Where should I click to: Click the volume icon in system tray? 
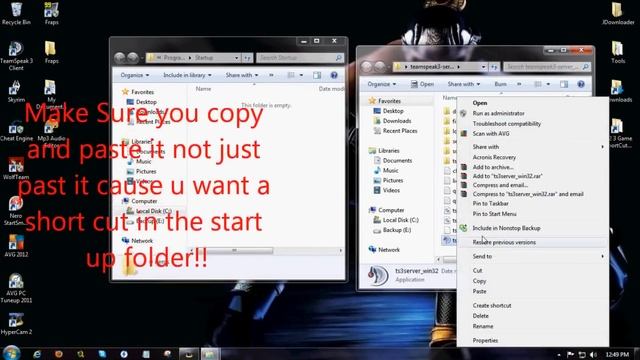593,355
